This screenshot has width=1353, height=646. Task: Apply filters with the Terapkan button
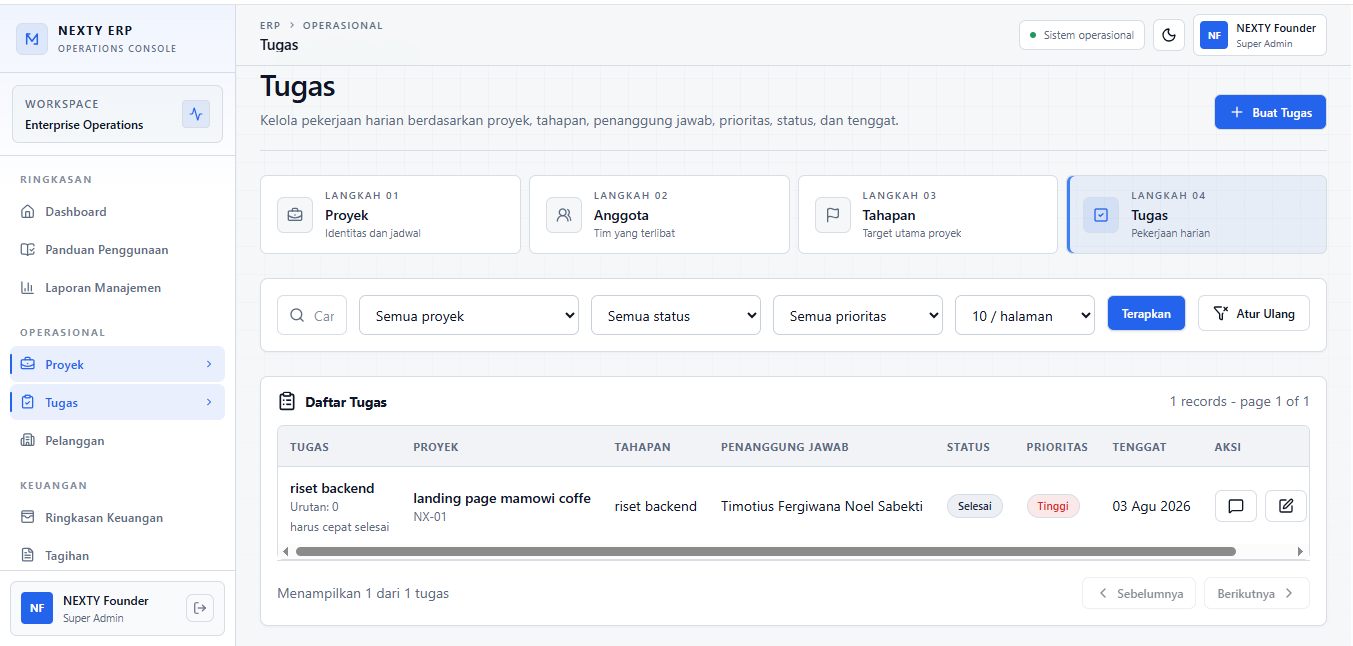[1146, 314]
